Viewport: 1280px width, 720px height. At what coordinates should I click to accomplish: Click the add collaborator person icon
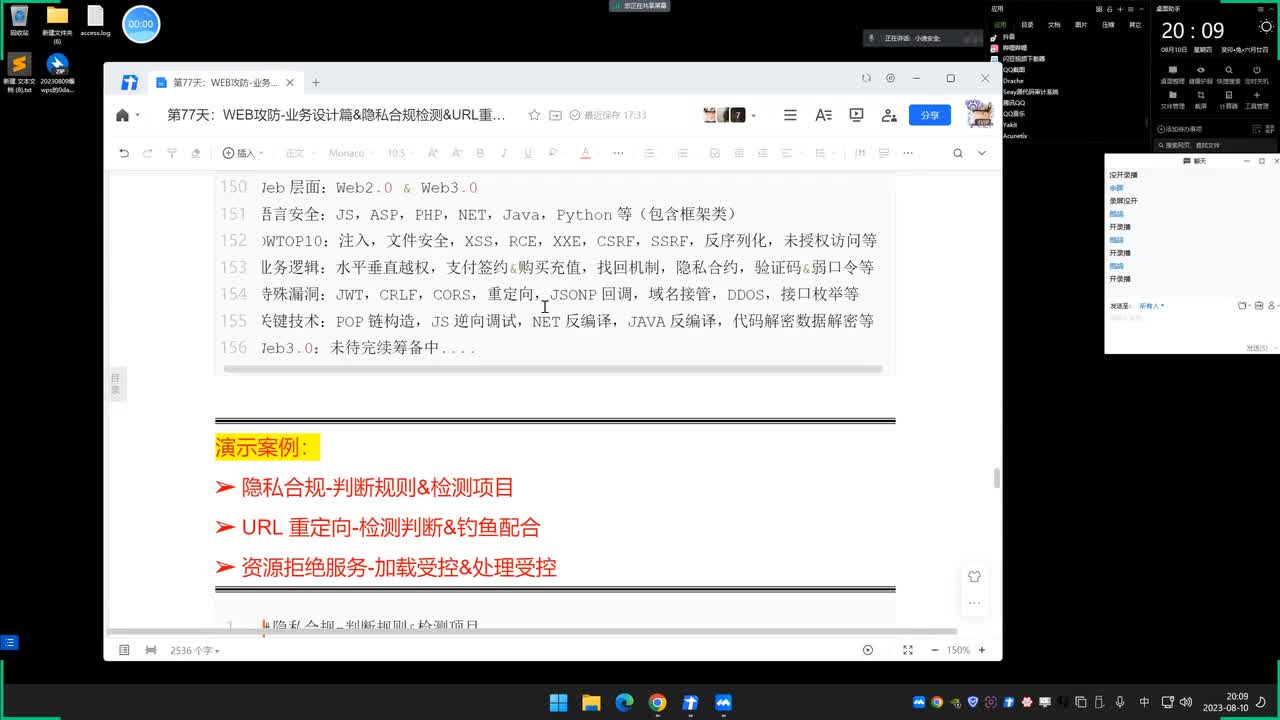click(x=889, y=115)
